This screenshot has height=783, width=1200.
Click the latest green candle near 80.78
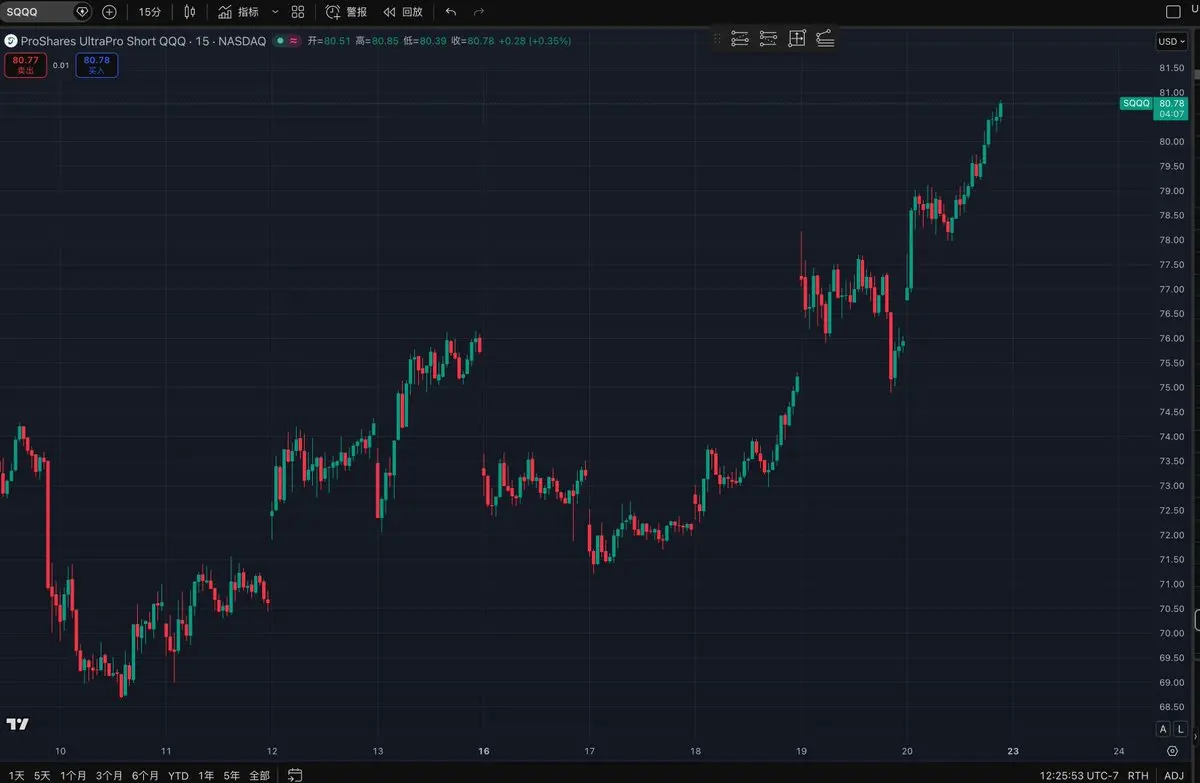1001,108
